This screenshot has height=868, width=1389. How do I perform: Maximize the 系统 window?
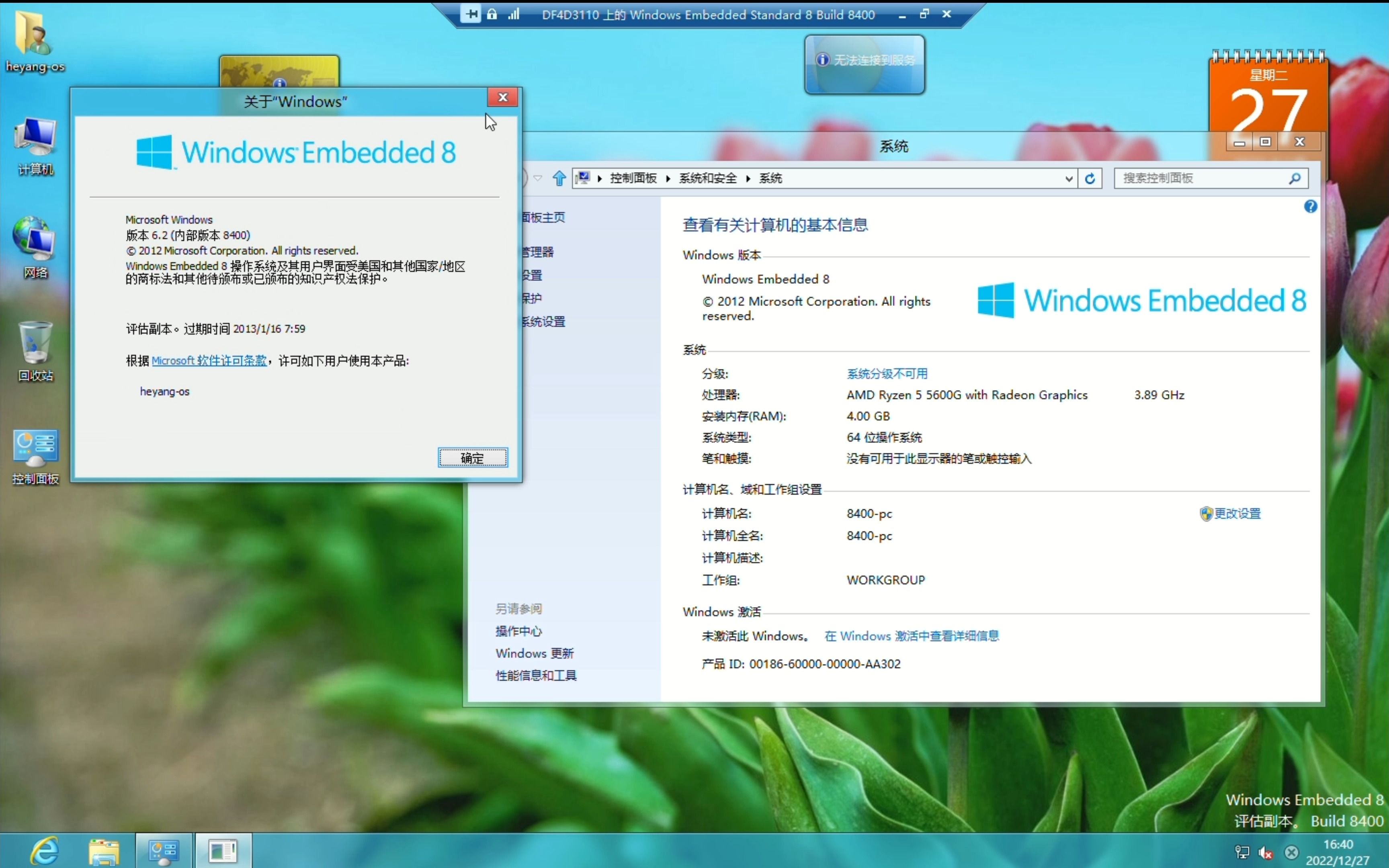pyautogui.click(x=1266, y=141)
